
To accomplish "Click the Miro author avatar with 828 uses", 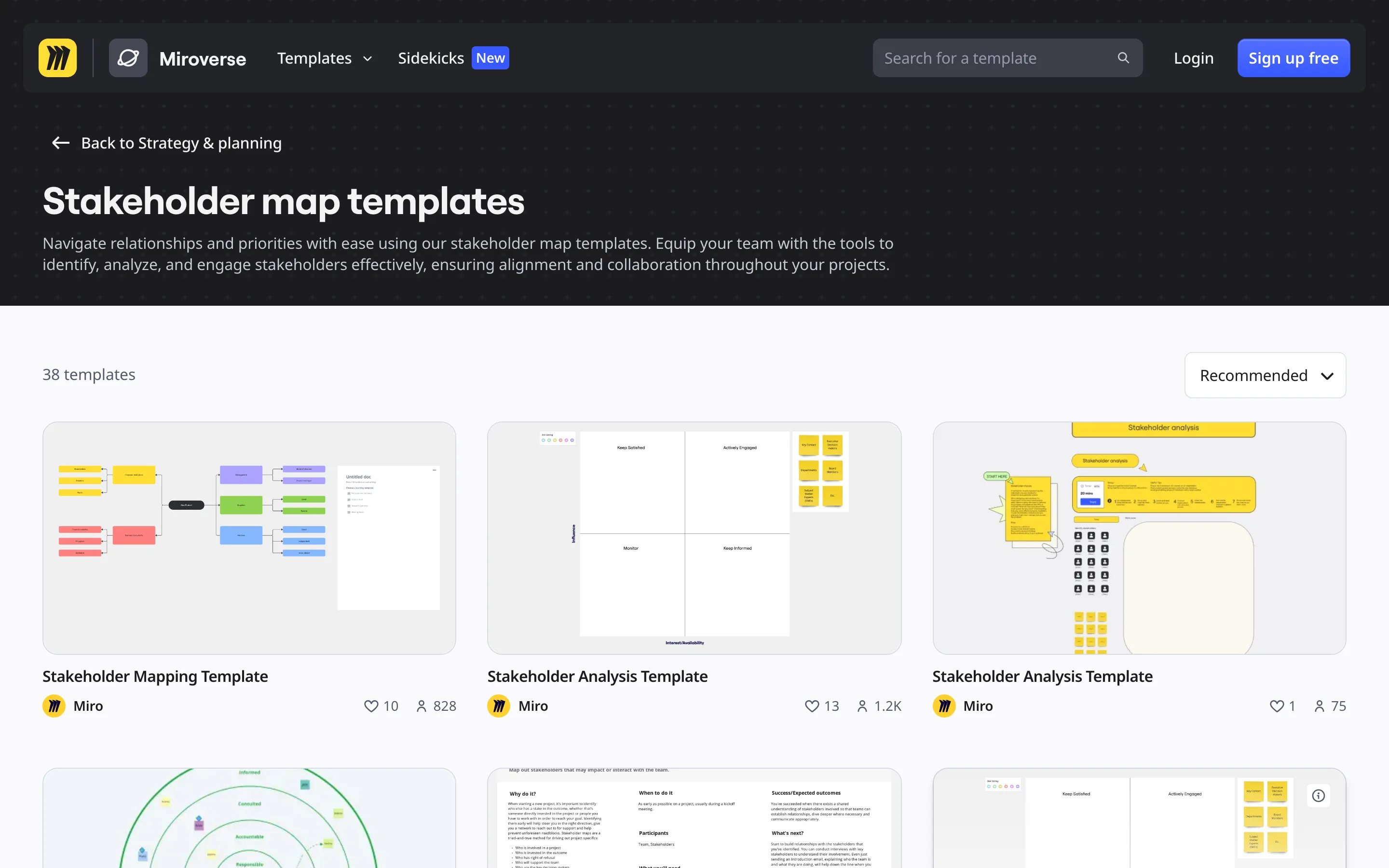I will pyautogui.click(x=54, y=706).
